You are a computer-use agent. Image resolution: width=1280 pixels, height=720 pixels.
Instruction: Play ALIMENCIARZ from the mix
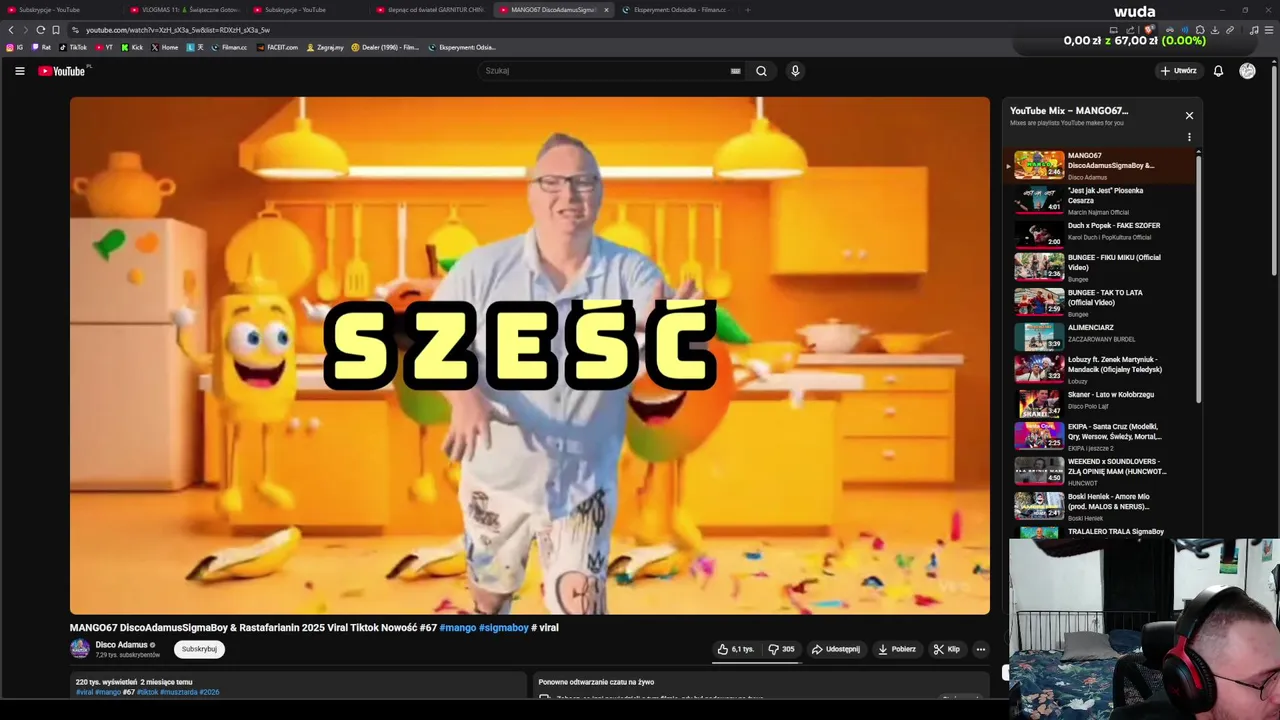point(1100,335)
